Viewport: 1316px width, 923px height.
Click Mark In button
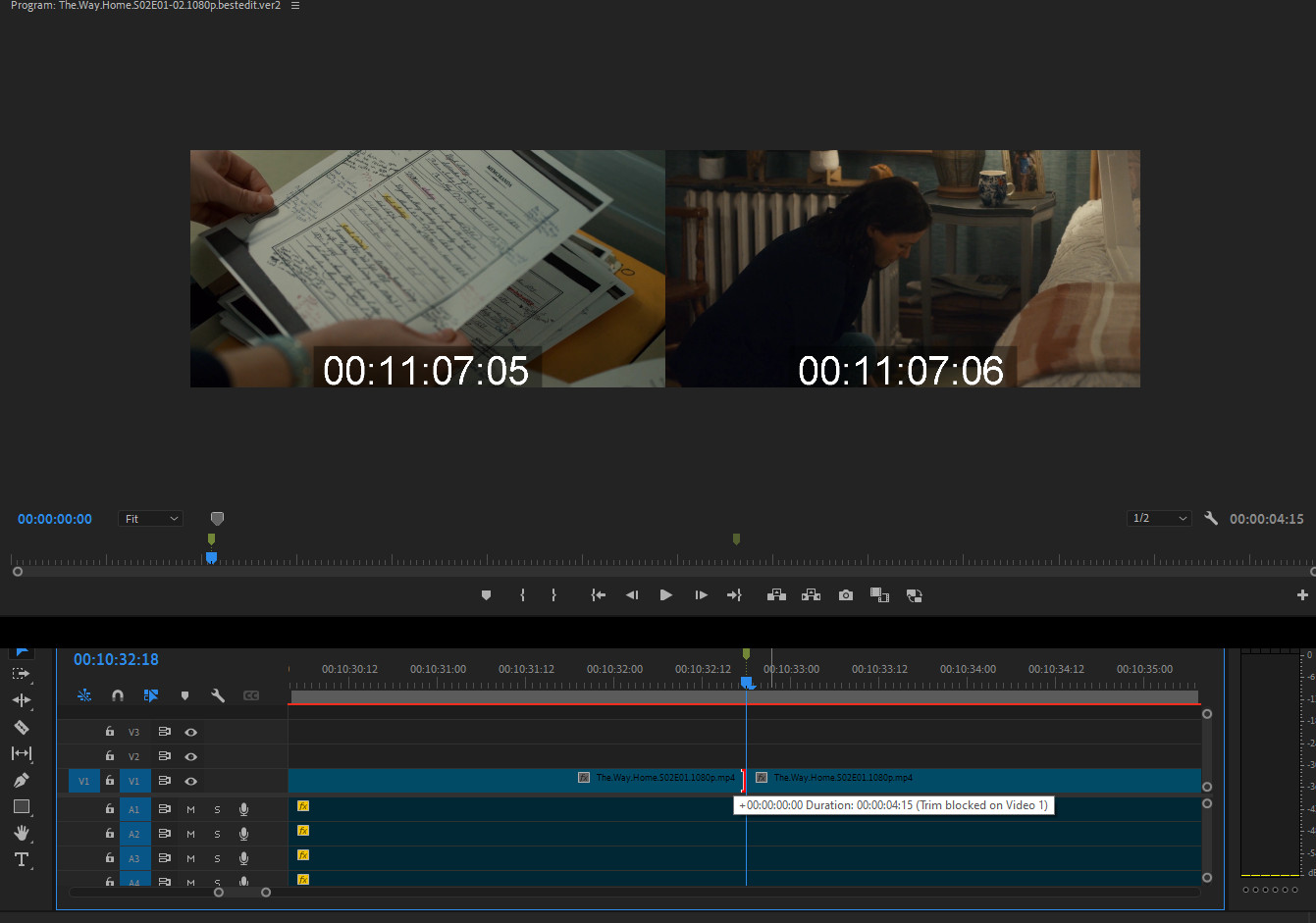click(x=522, y=595)
